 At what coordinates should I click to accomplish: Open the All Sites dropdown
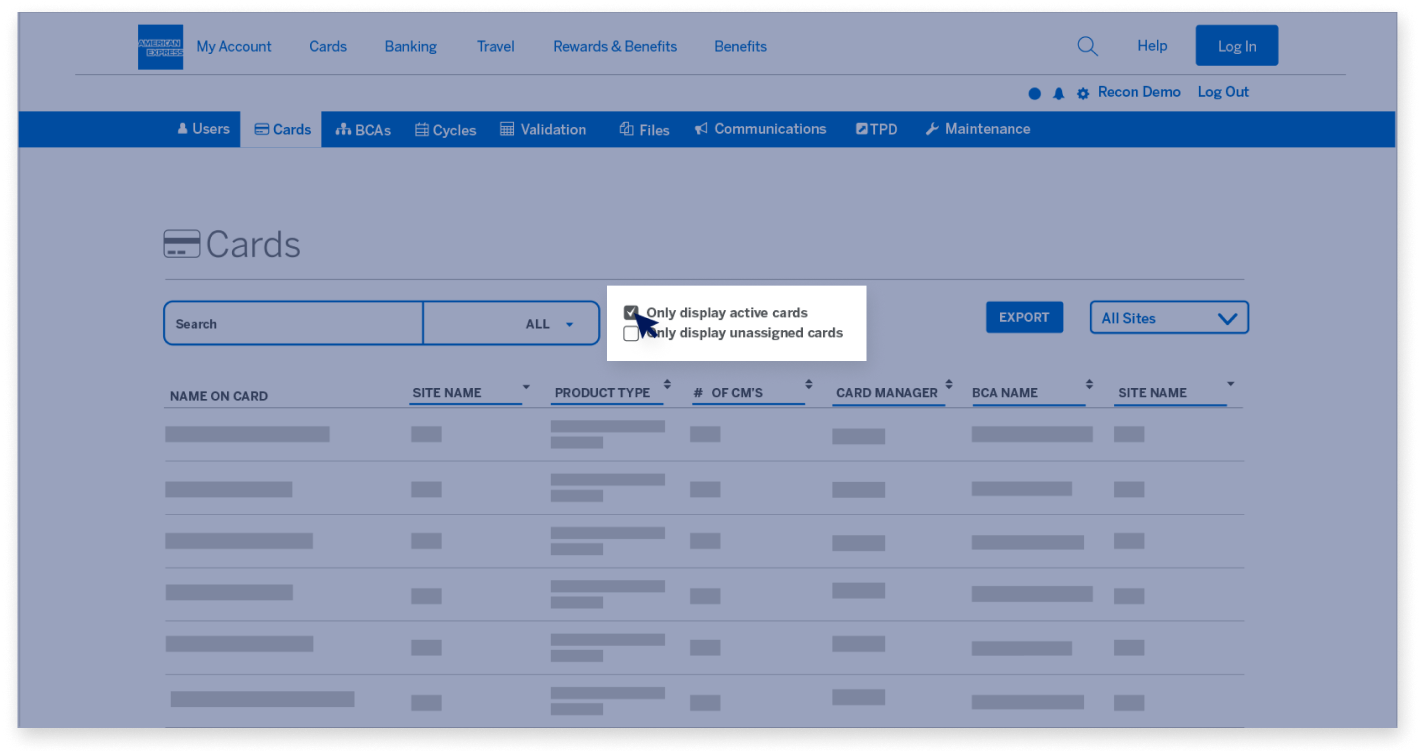1168,317
